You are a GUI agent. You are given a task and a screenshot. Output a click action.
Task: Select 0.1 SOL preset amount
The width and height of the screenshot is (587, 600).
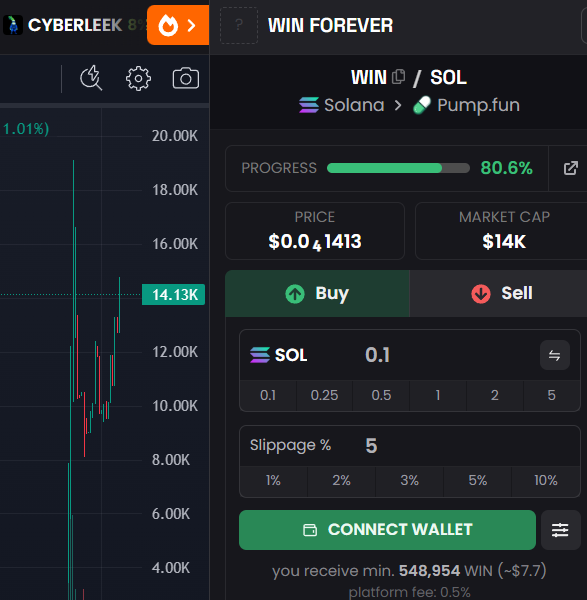coord(268,395)
